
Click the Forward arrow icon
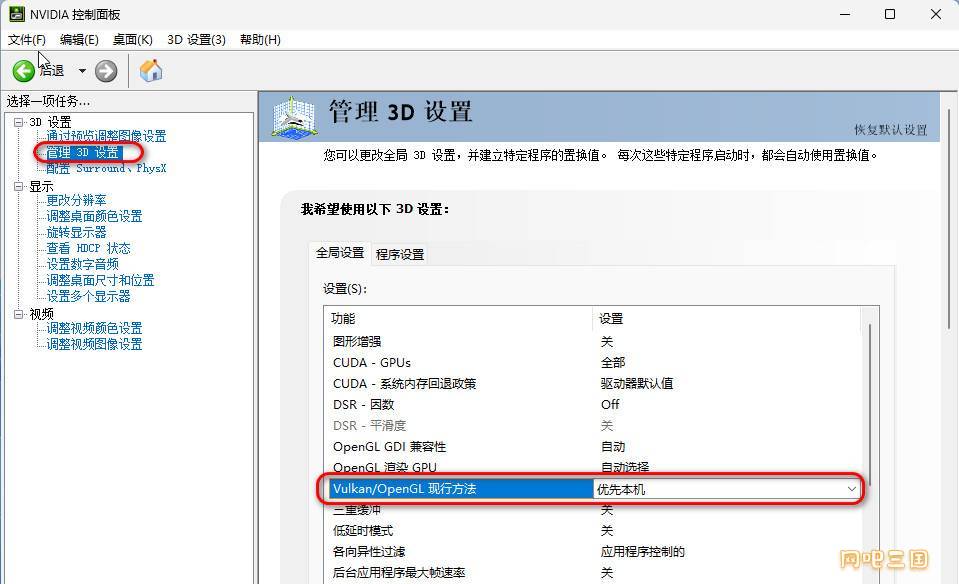[x=106, y=71]
